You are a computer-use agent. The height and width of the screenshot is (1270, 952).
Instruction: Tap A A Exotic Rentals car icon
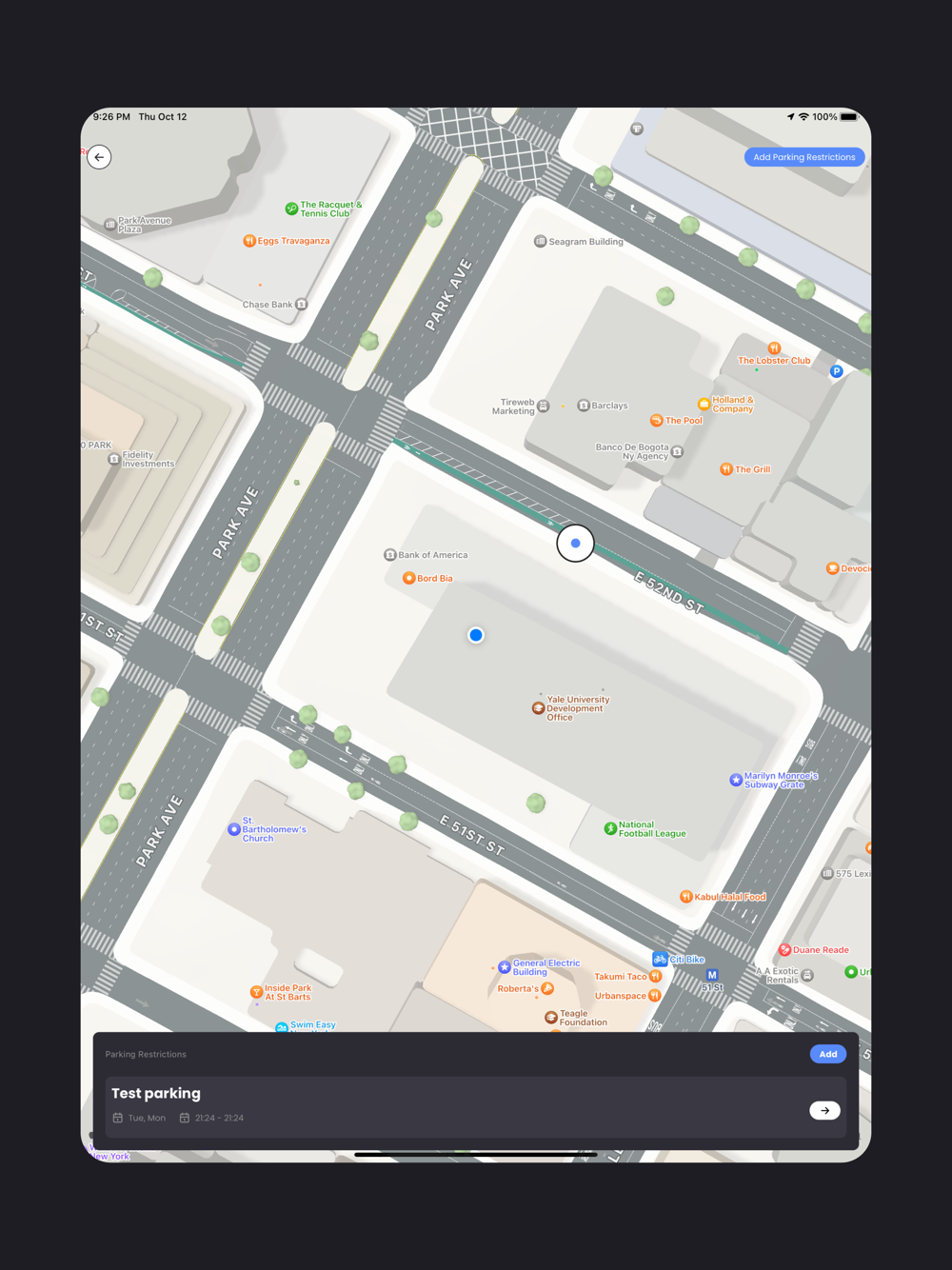[807, 976]
